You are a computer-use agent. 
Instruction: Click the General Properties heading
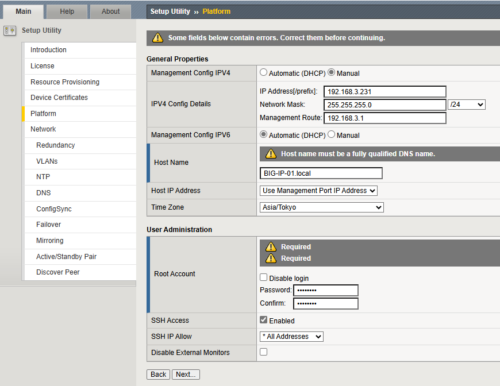click(x=177, y=59)
